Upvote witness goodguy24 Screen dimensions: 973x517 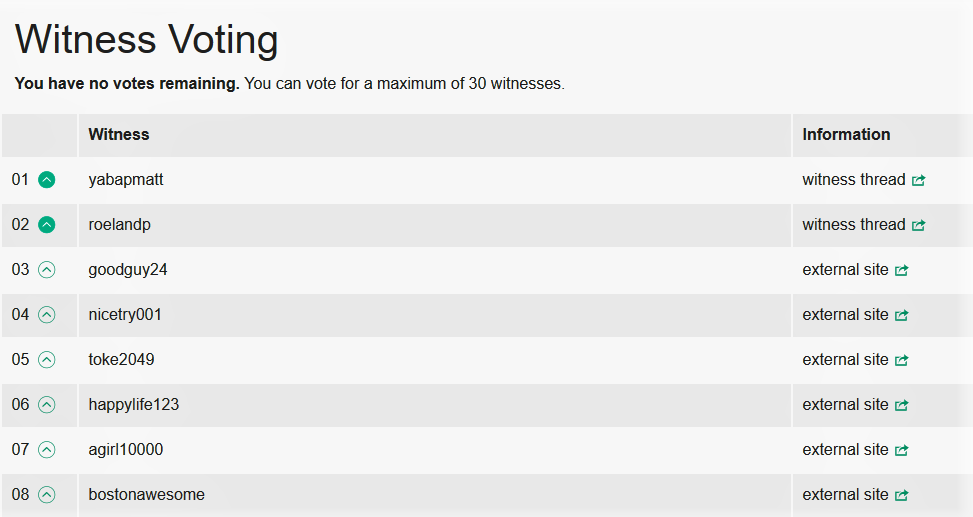coord(46,270)
